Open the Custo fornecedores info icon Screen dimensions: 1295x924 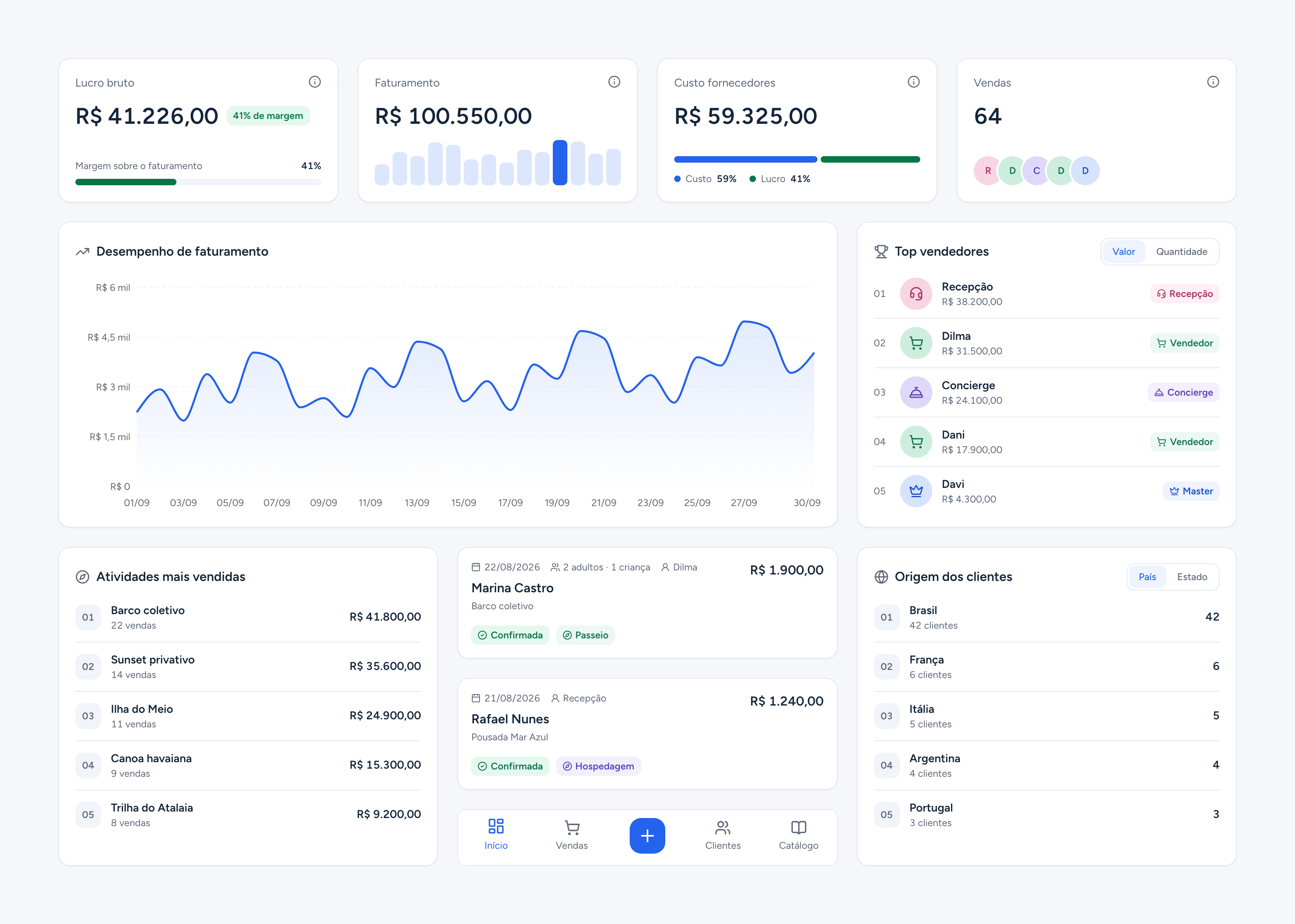(913, 82)
